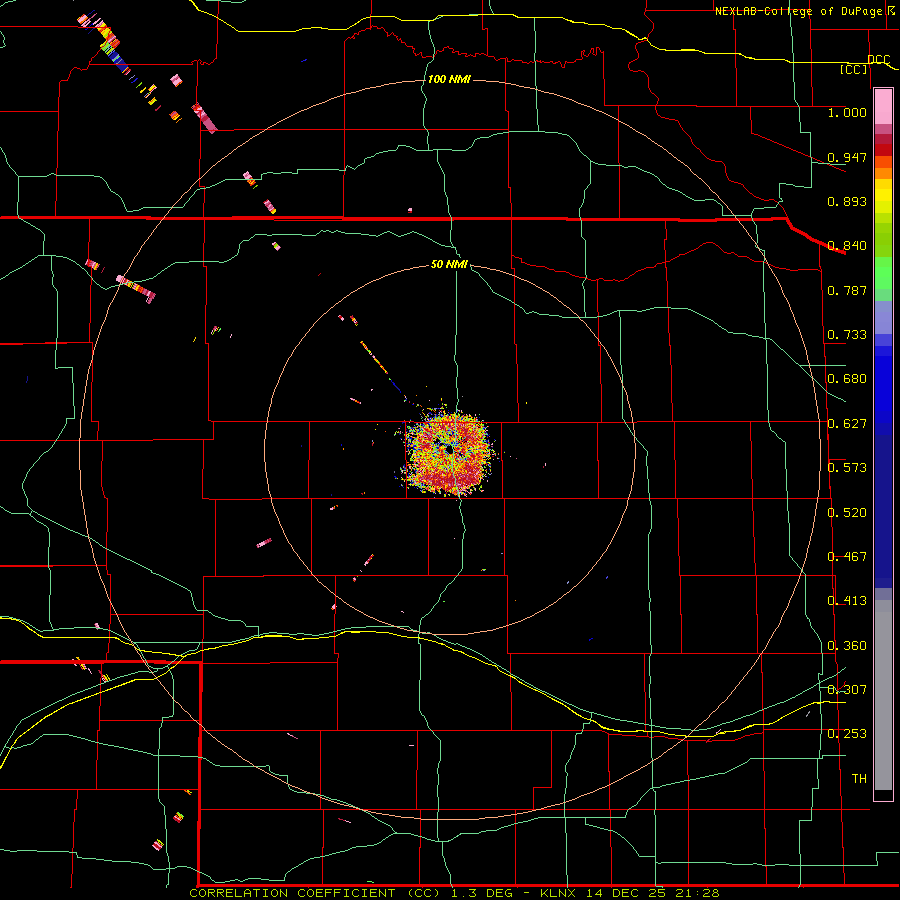Click the 0.573 color scale value
900x900 pixels.
[x=847, y=468]
